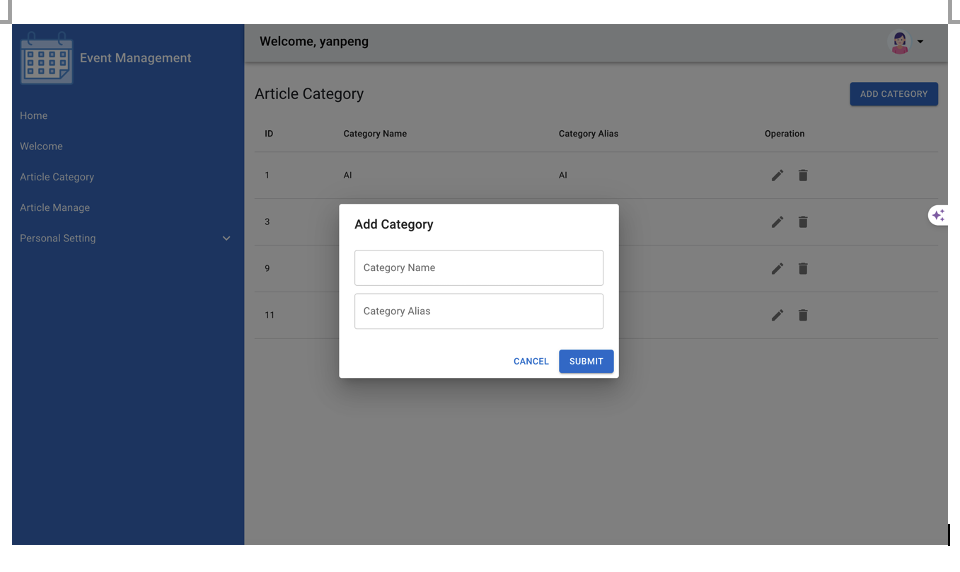Click the Category Name input field
Image resolution: width=960 pixels, height=572 pixels.
tap(478, 268)
